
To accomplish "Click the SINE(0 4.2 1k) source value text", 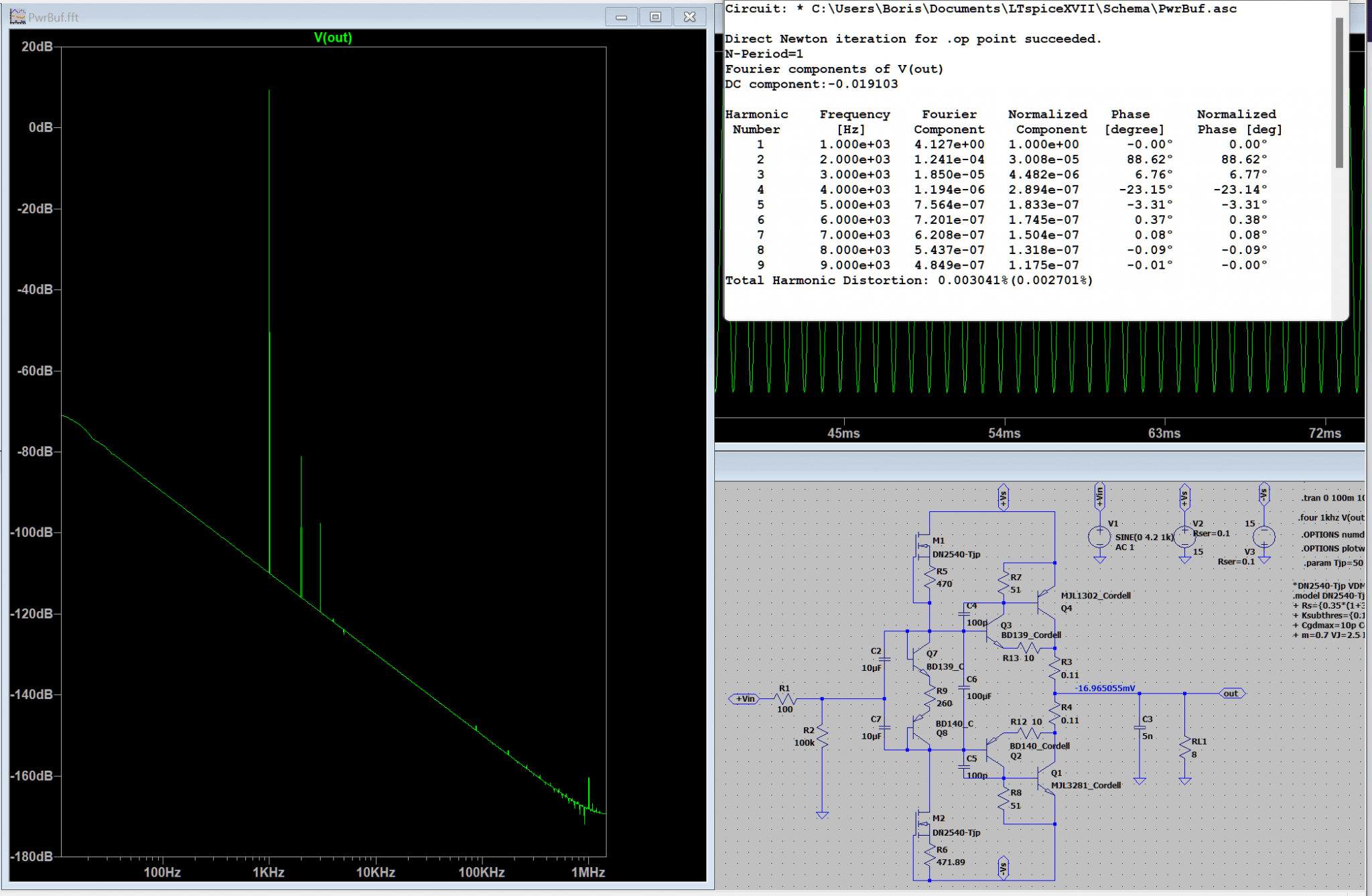I will click(x=1144, y=537).
